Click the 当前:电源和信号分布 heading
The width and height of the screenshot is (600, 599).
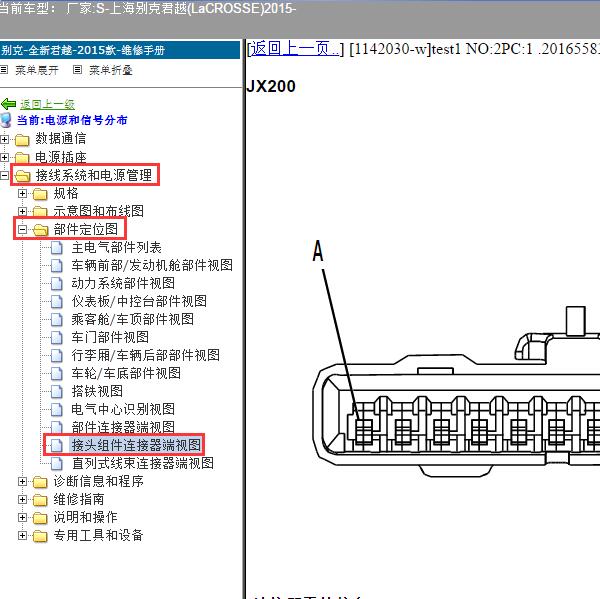pos(72,121)
